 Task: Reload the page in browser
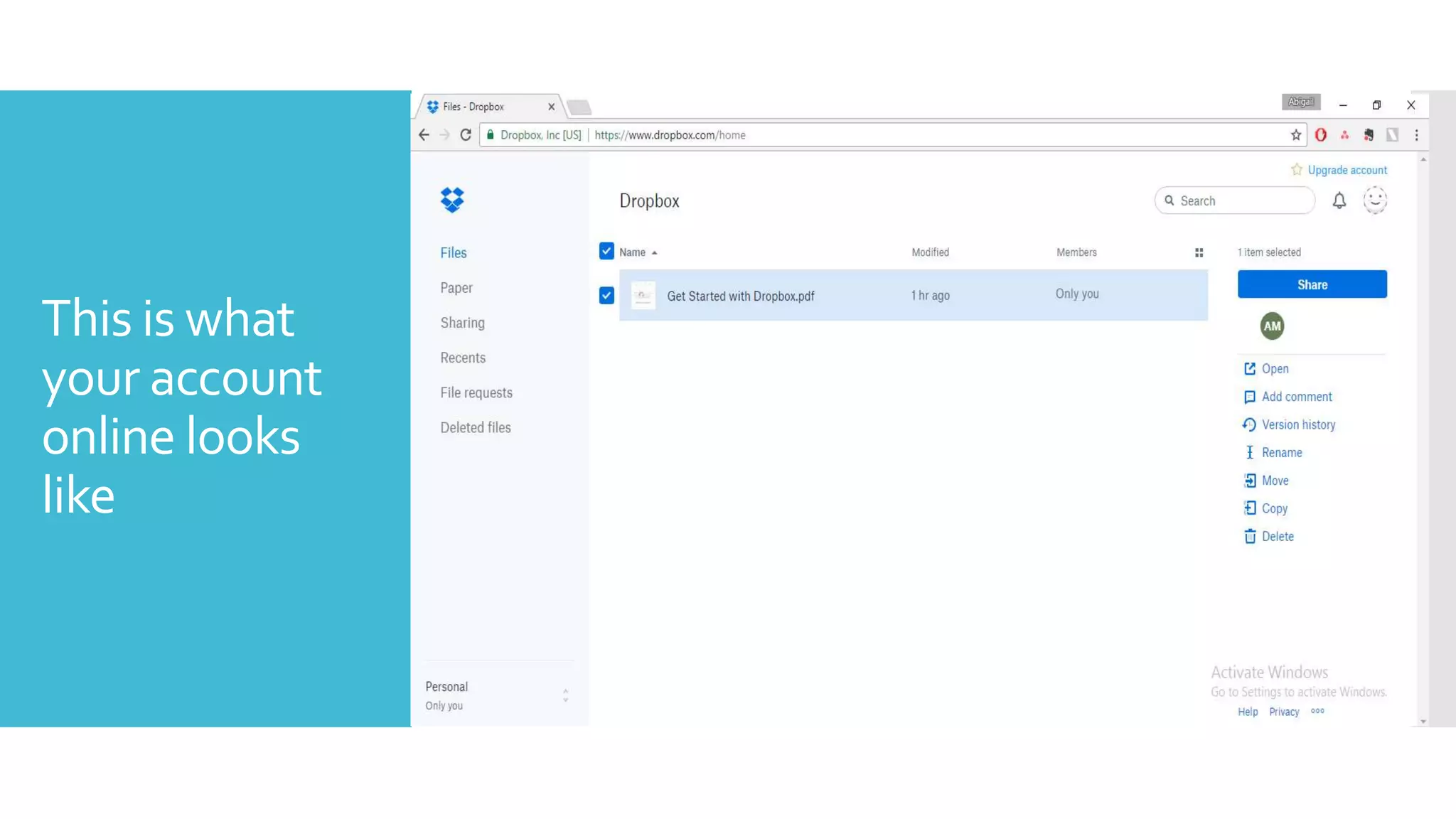pos(466,135)
